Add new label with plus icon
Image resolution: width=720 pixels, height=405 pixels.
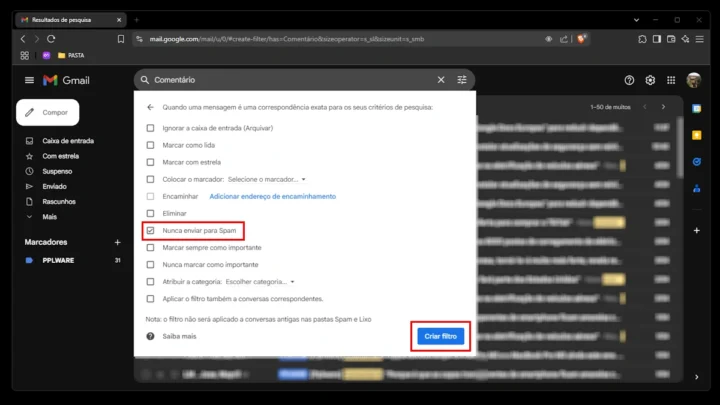click(x=117, y=242)
